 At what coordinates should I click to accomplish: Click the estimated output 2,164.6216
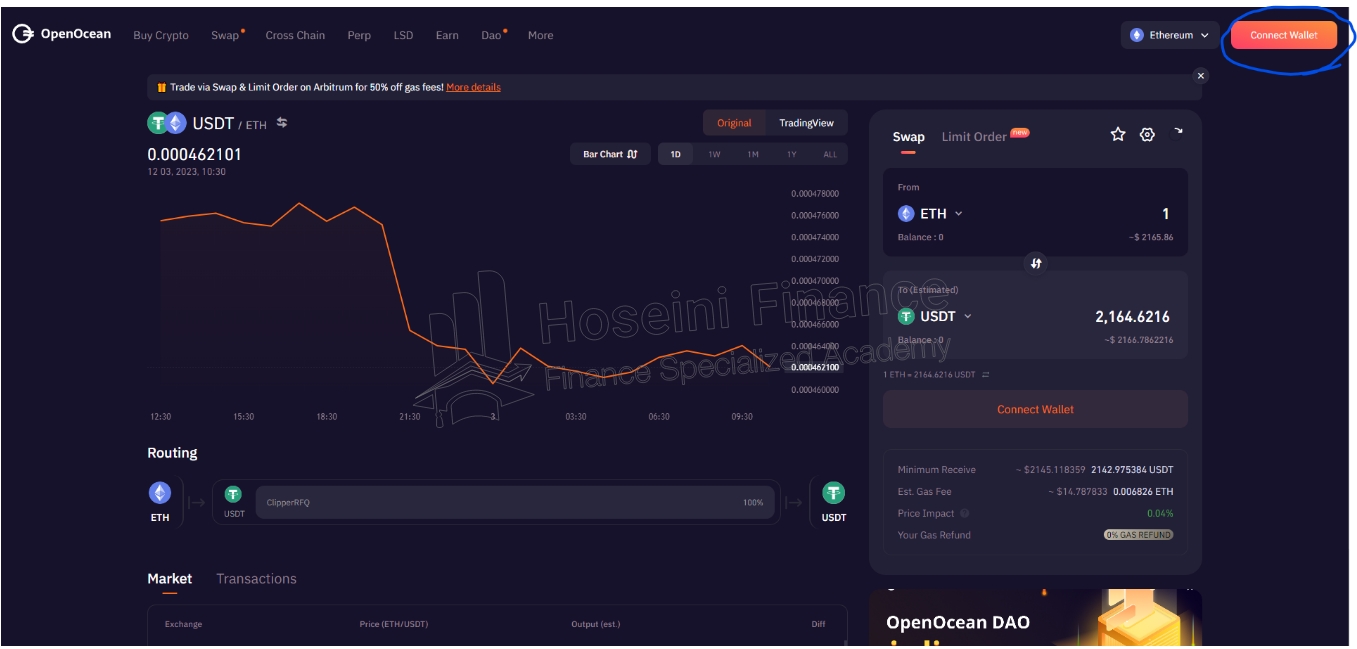1132,317
